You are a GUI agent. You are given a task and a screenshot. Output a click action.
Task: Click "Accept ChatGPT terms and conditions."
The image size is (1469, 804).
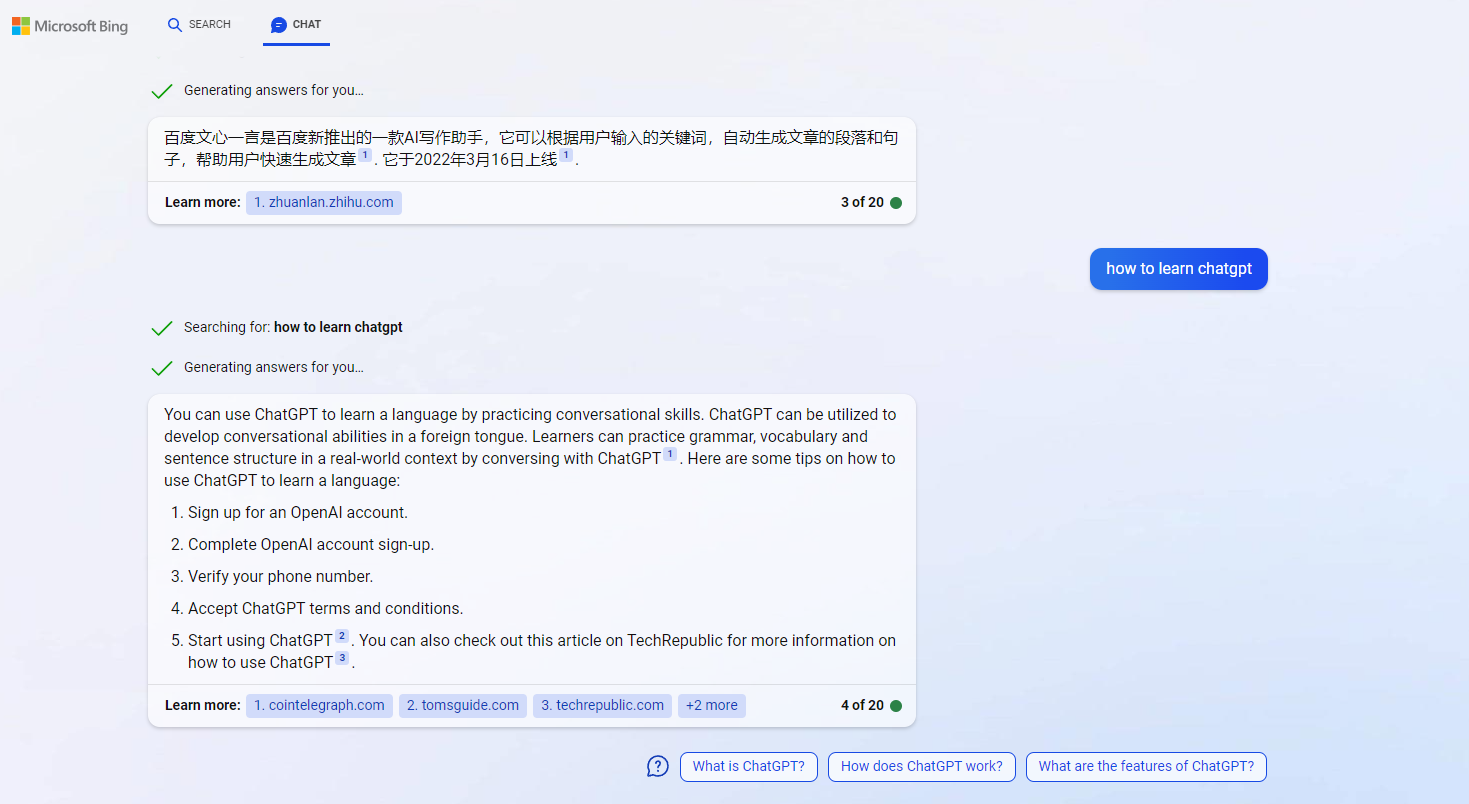(325, 608)
